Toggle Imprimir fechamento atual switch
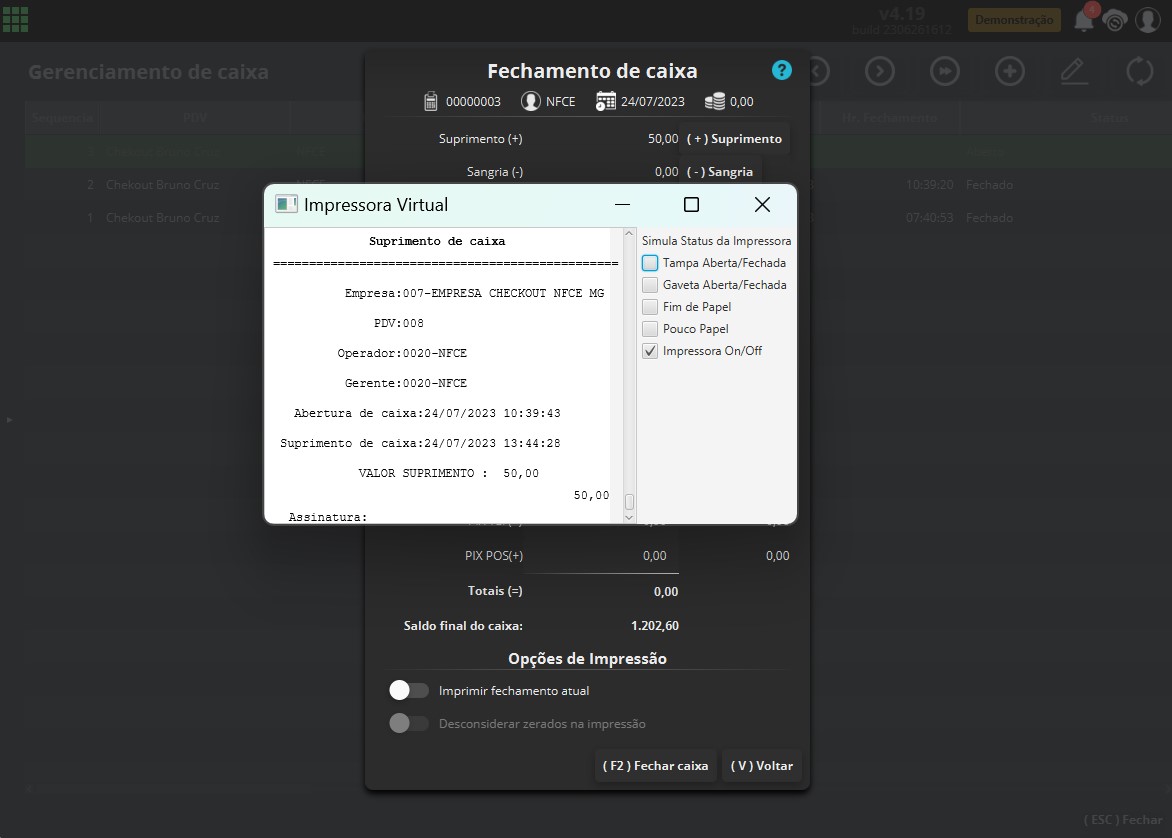Image resolution: width=1172 pixels, height=838 pixels. tap(409, 691)
